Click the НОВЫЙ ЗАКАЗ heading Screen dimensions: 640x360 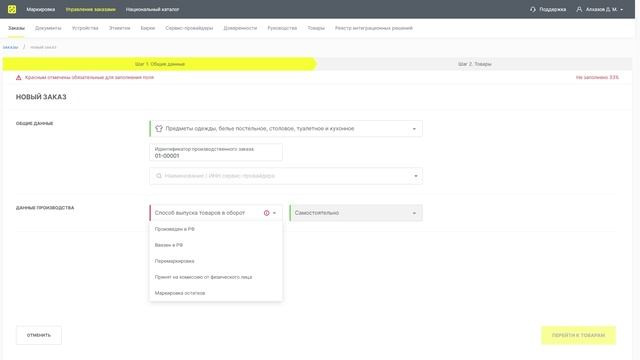point(41,97)
